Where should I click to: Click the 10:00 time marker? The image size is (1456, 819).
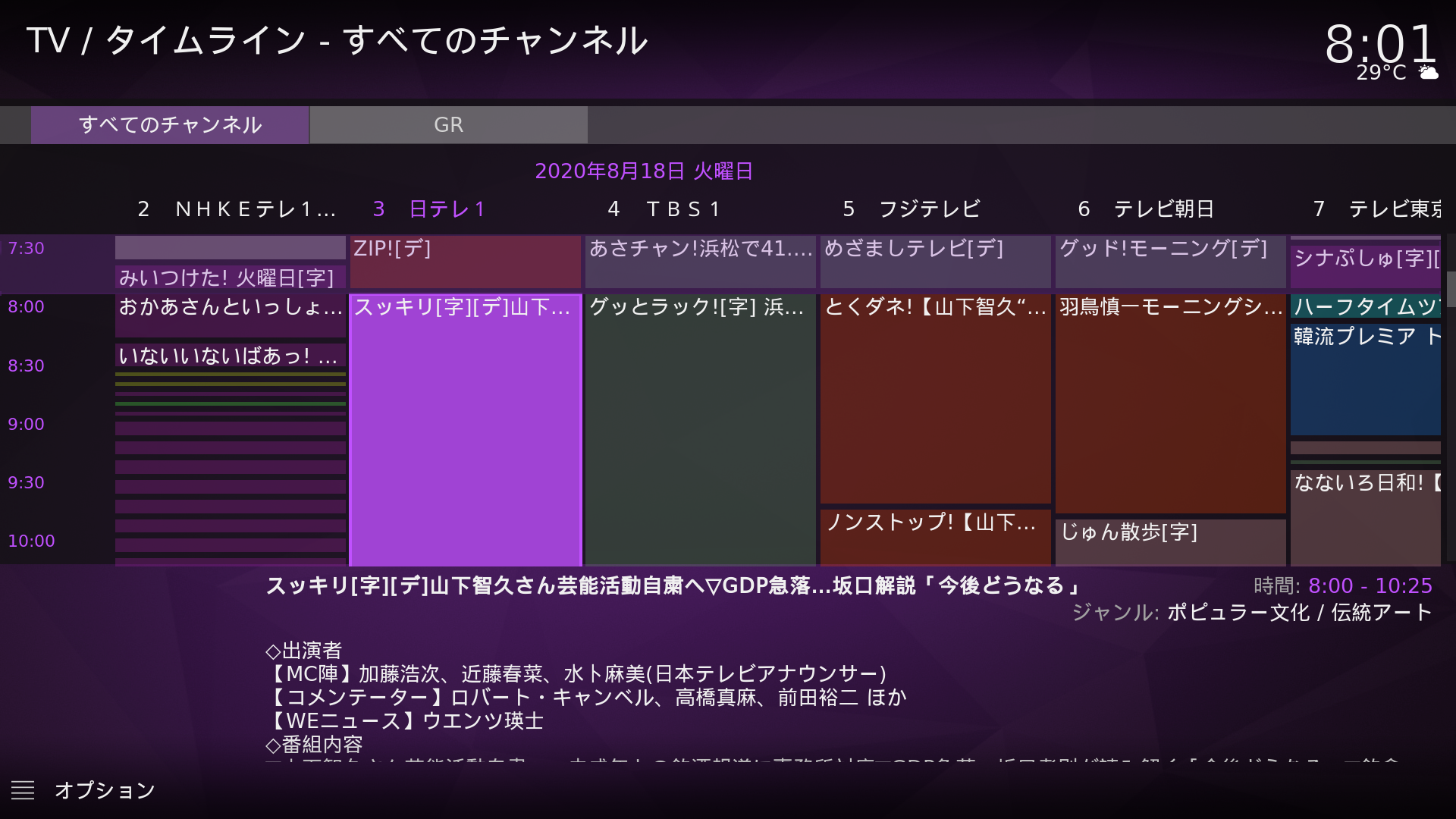(x=31, y=541)
